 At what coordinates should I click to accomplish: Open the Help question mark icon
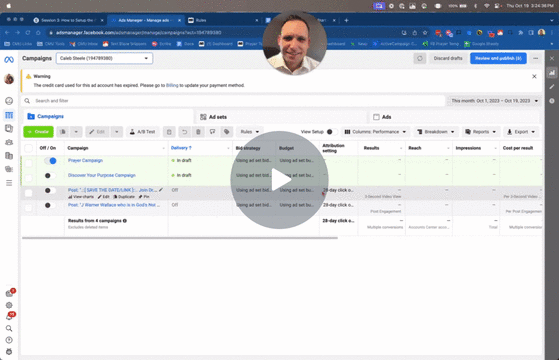click(9, 340)
